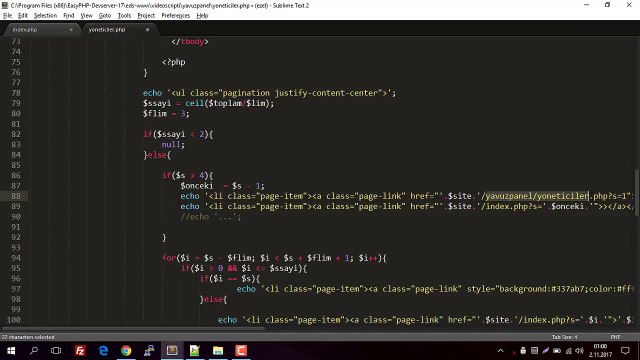The height and width of the screenshot is (360, 640).
Task: Open the Project menu
Action: click(146, 16)
